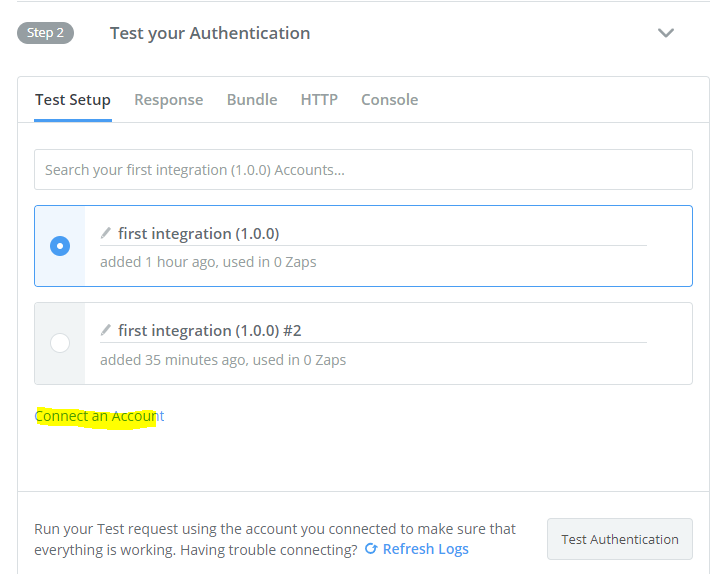Click pencil icon for first integration (1.0.0)
Screen dimensions: 715x574
[106, 233]
